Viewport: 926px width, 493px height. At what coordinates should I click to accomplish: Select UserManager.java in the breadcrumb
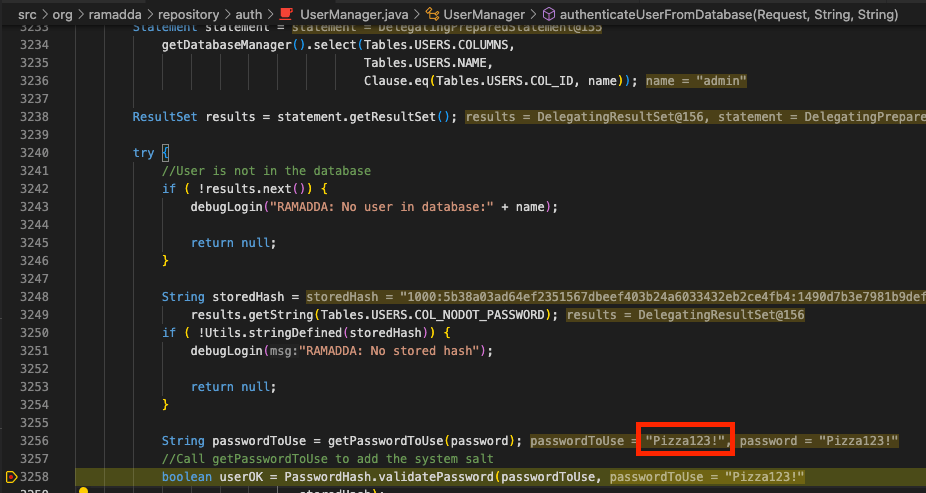coord(354,14)
